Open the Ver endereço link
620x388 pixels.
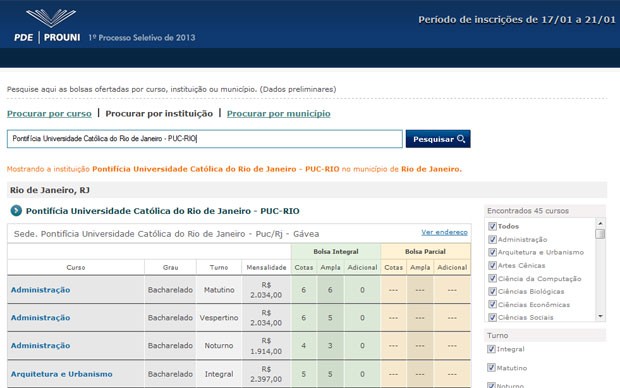click(x=444, y=232)
